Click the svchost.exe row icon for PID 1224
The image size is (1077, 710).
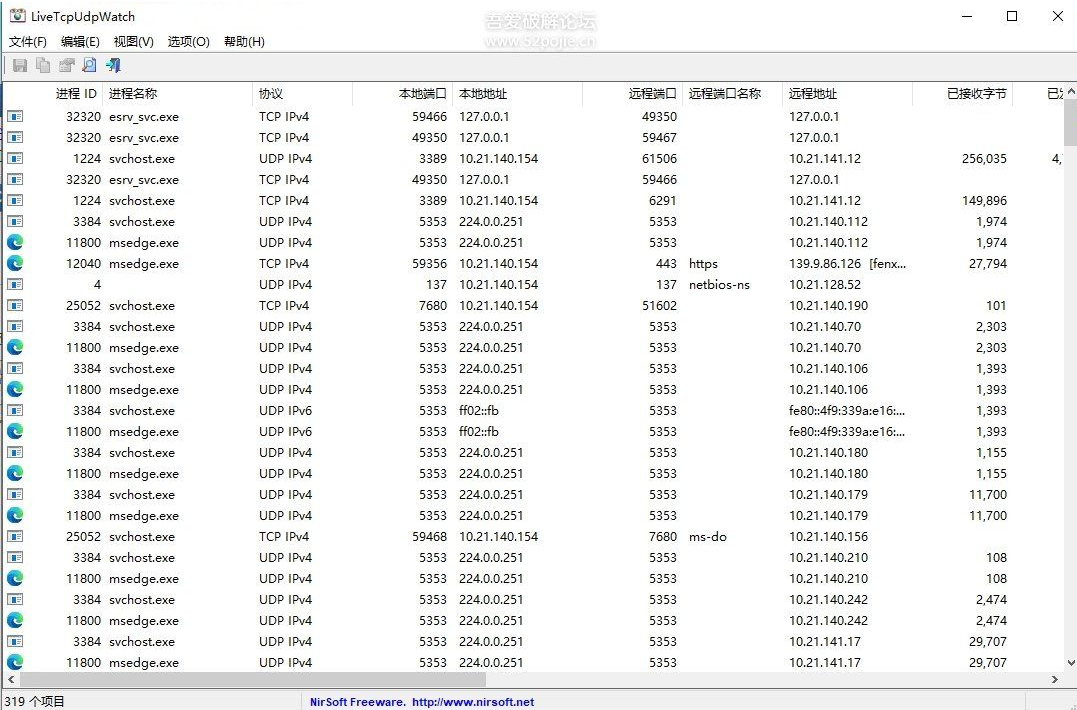(x=14, y=158)
